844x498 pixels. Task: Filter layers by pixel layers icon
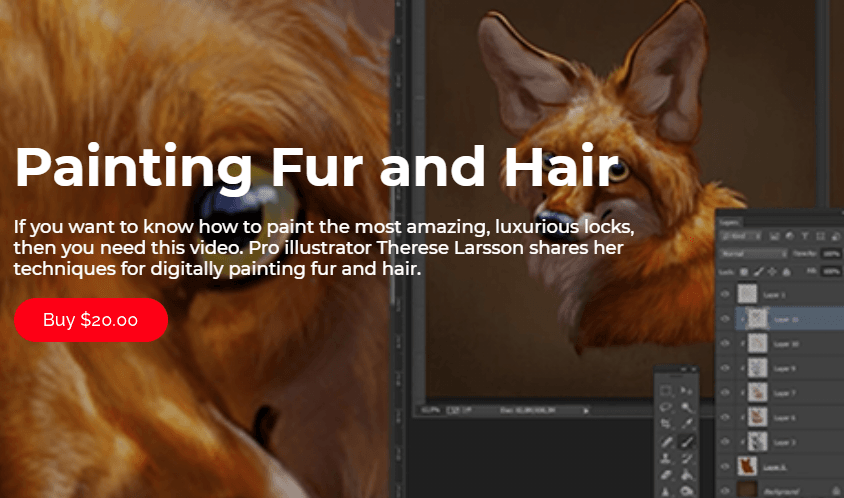(774, 236)
